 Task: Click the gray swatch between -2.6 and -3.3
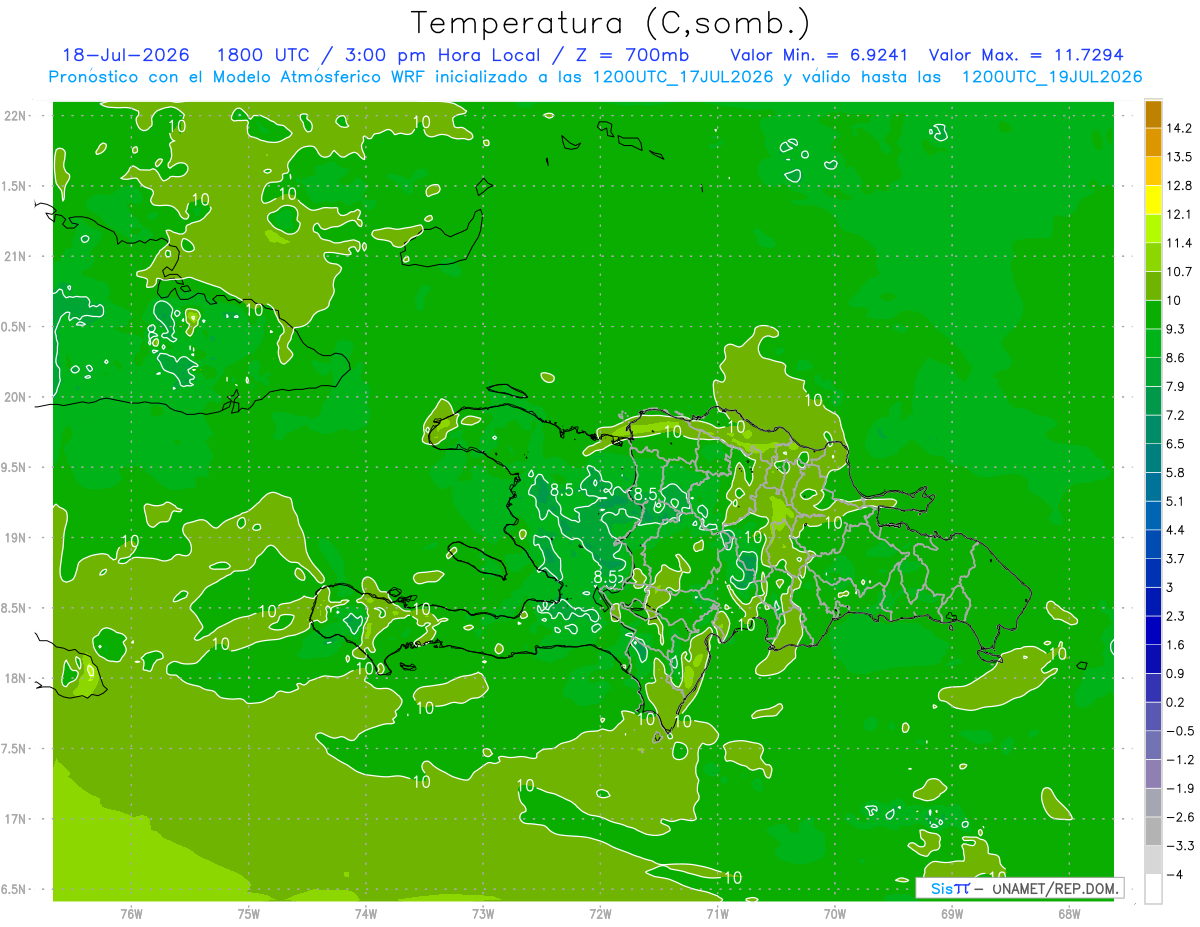(1153, 832)
